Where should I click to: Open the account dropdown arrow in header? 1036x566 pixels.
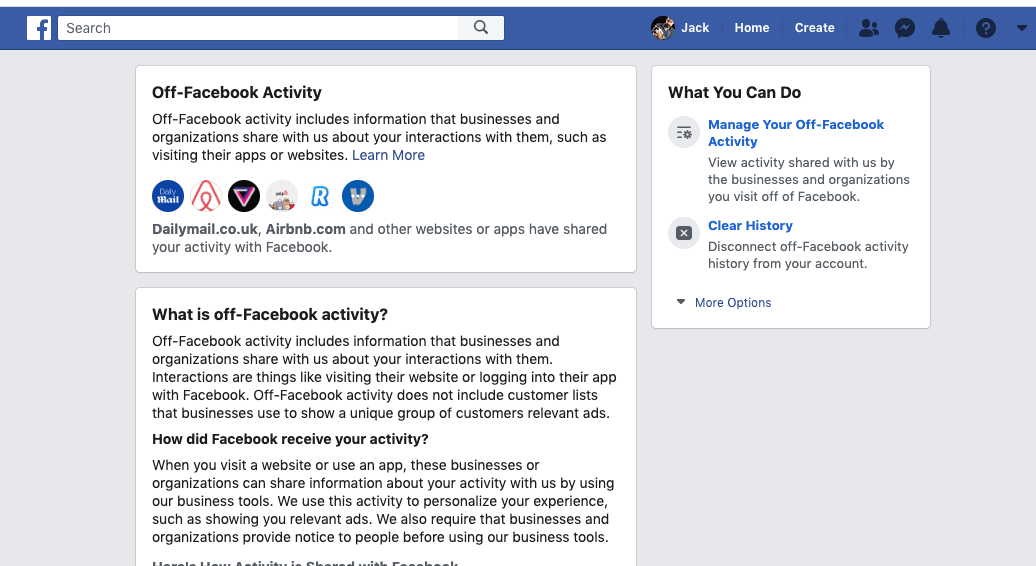(1021, 28)
